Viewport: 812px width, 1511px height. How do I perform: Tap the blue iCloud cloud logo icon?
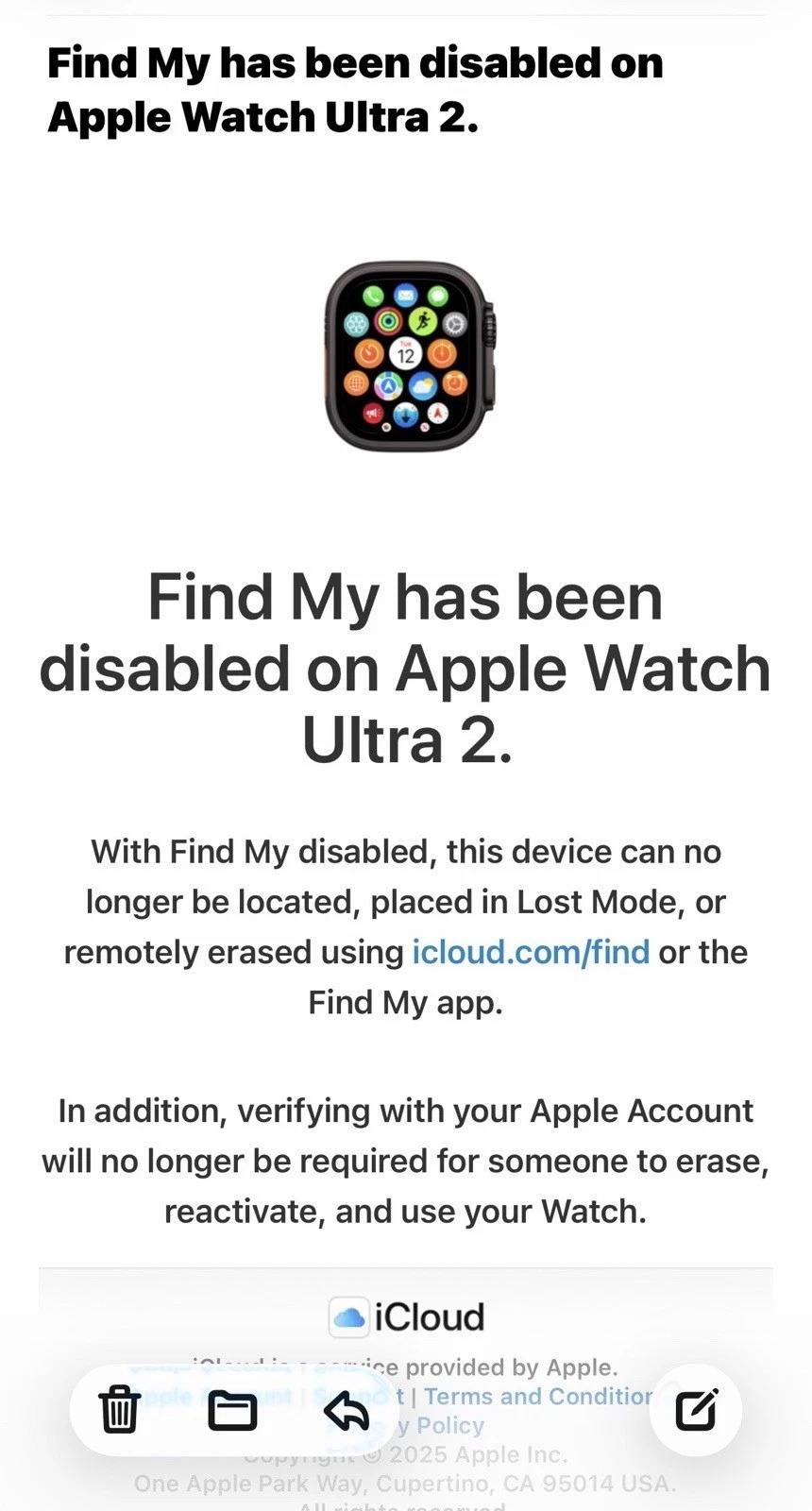(x=348, y=1316)
